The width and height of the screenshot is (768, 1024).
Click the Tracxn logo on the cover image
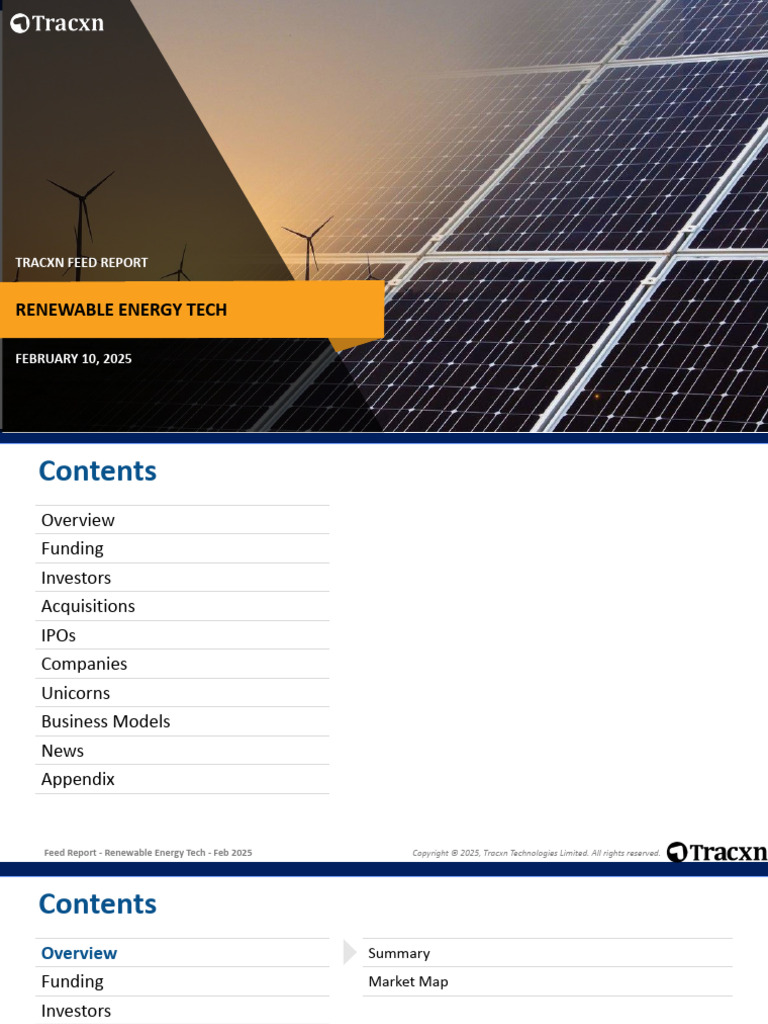(x=57, y=23)
